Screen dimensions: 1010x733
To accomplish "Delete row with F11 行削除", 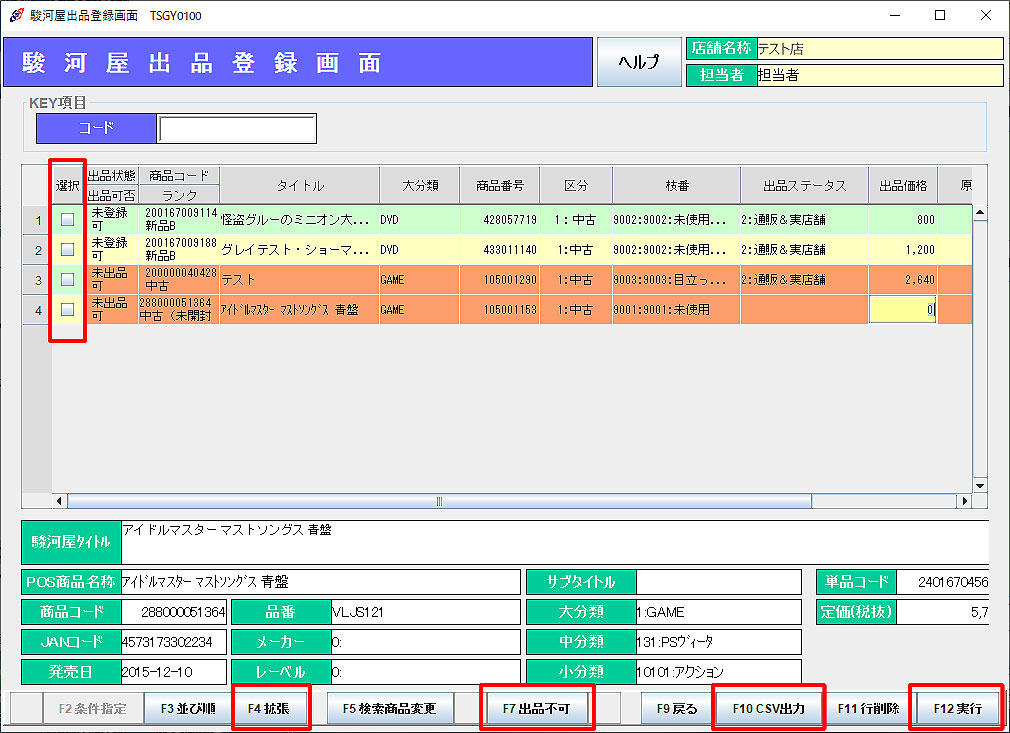I will click(867, 708).
